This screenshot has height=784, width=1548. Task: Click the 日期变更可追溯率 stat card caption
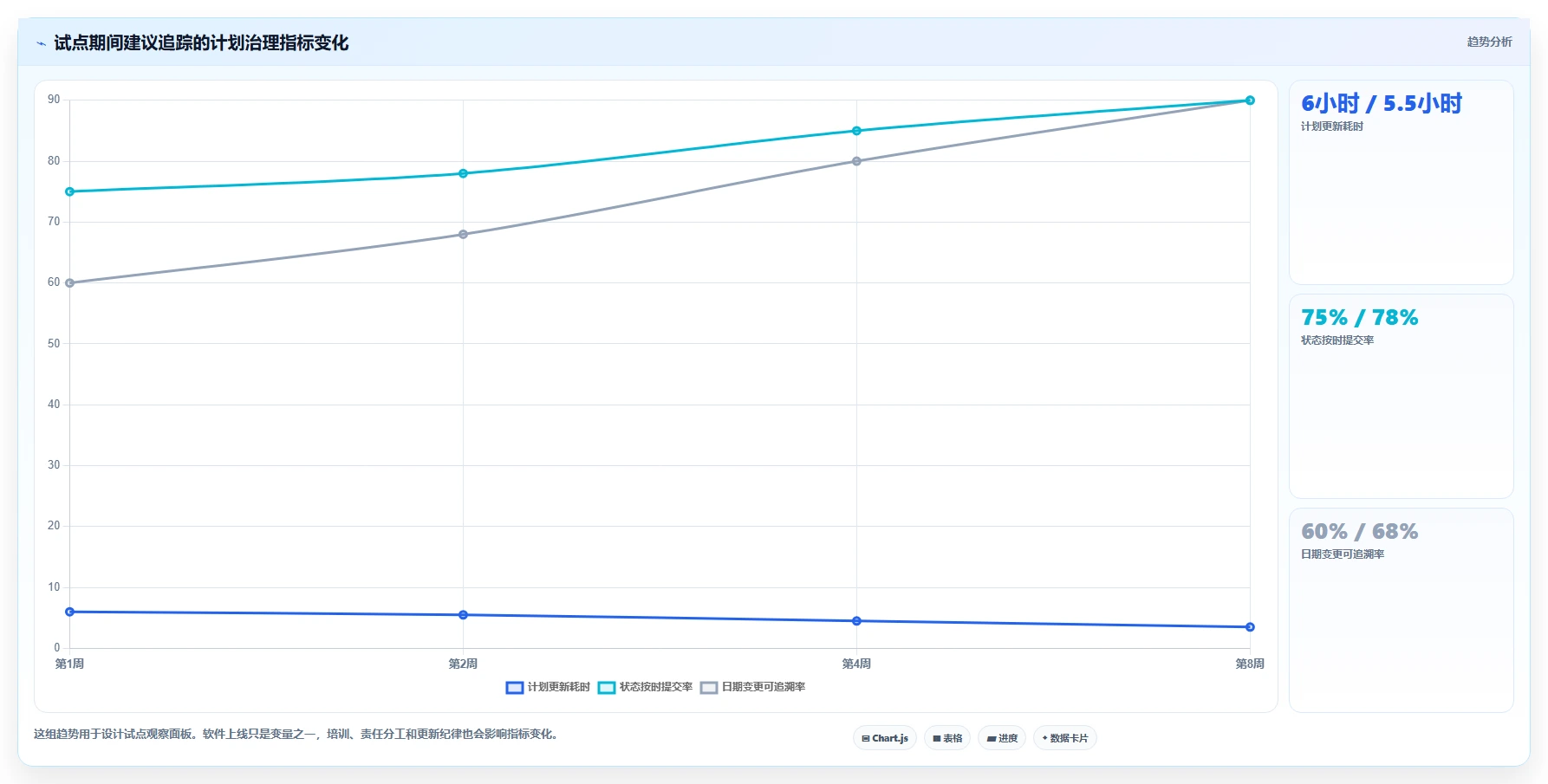coord(1343,554)
